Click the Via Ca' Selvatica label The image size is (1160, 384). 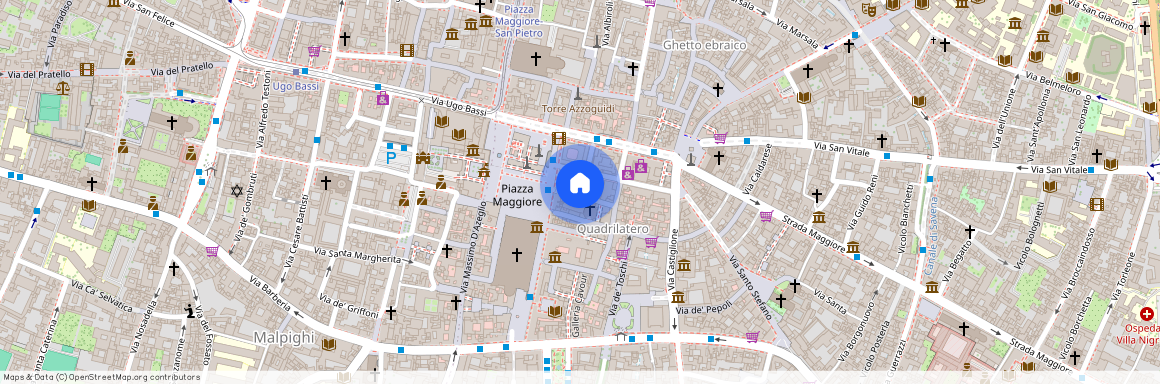(102, 296)
